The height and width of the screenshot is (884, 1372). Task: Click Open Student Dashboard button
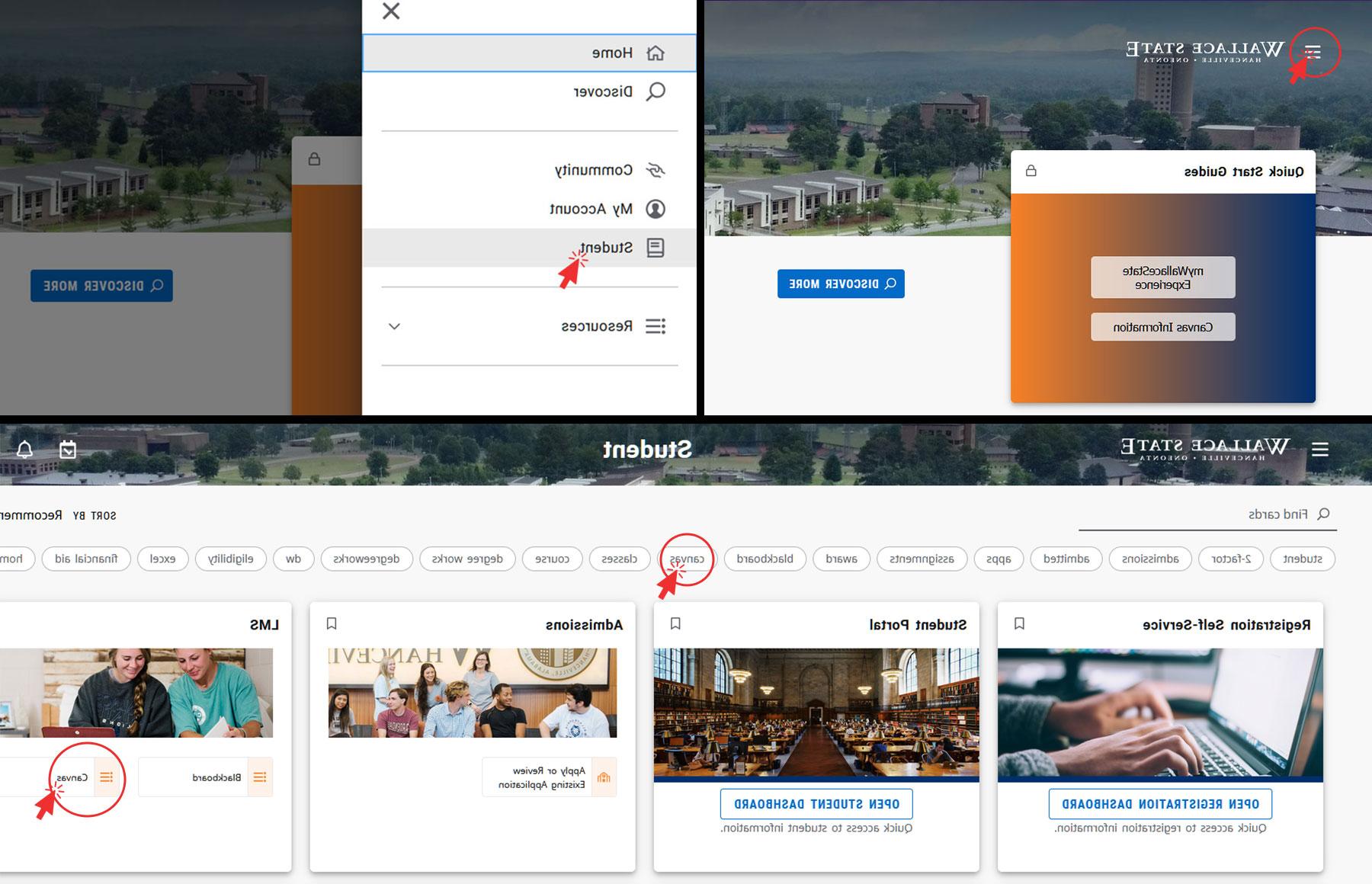816,804
